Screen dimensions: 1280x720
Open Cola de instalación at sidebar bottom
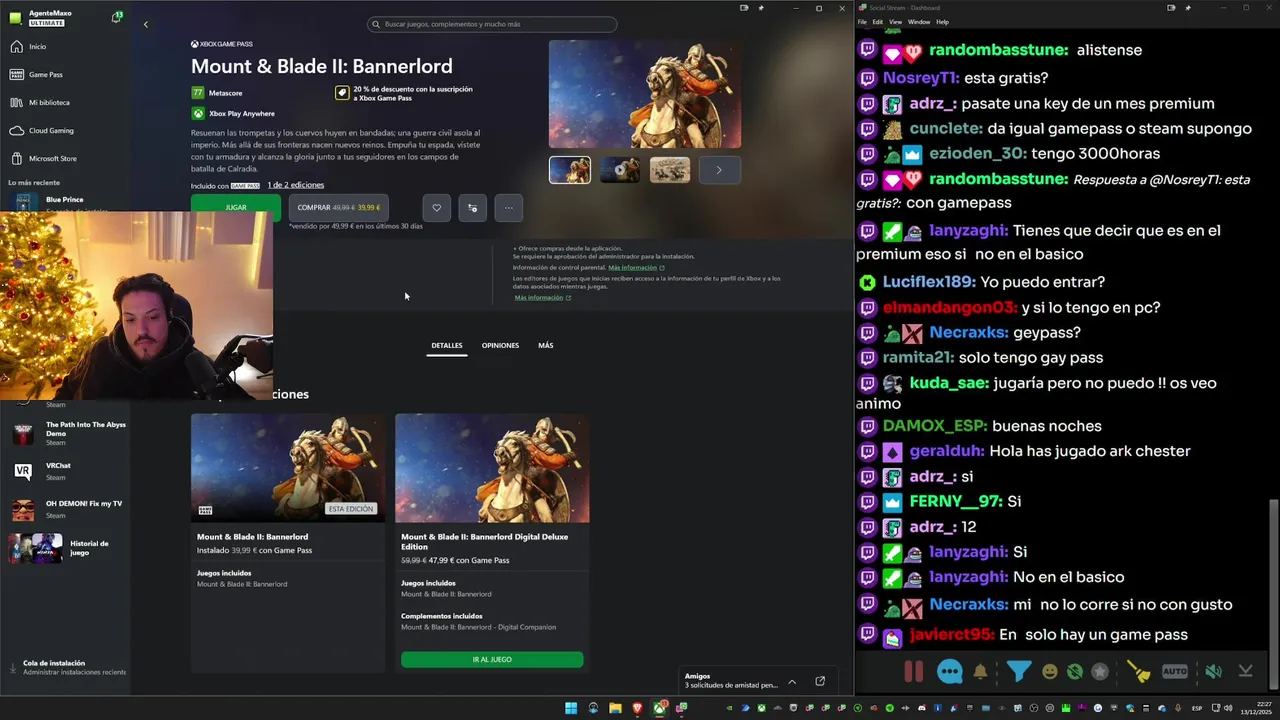pyautogui.click(x=66, y=667)
